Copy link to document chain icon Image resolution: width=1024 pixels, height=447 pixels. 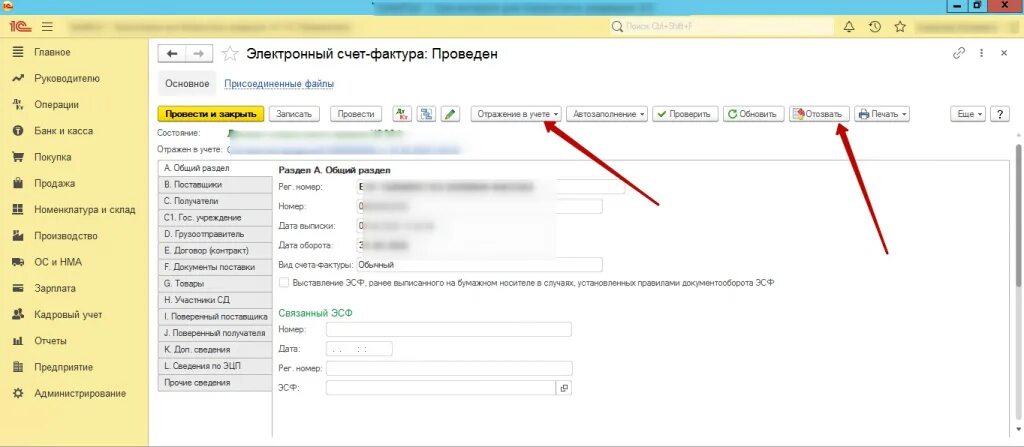(x=959, y=54)
